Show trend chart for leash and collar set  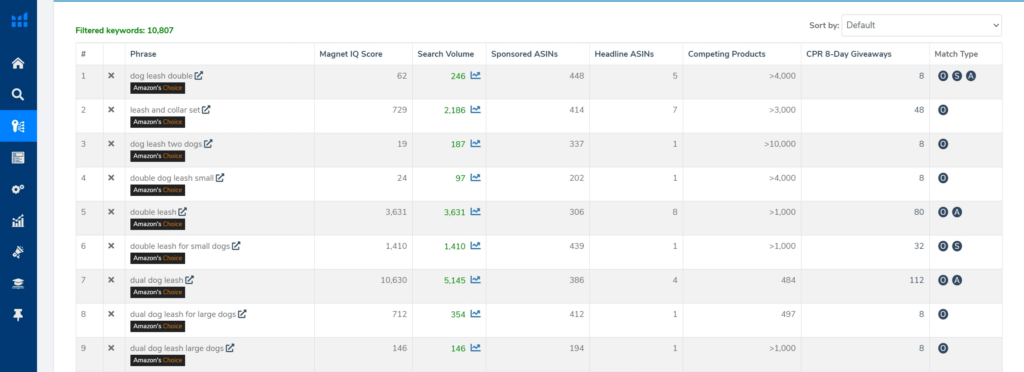coord(475,110)
